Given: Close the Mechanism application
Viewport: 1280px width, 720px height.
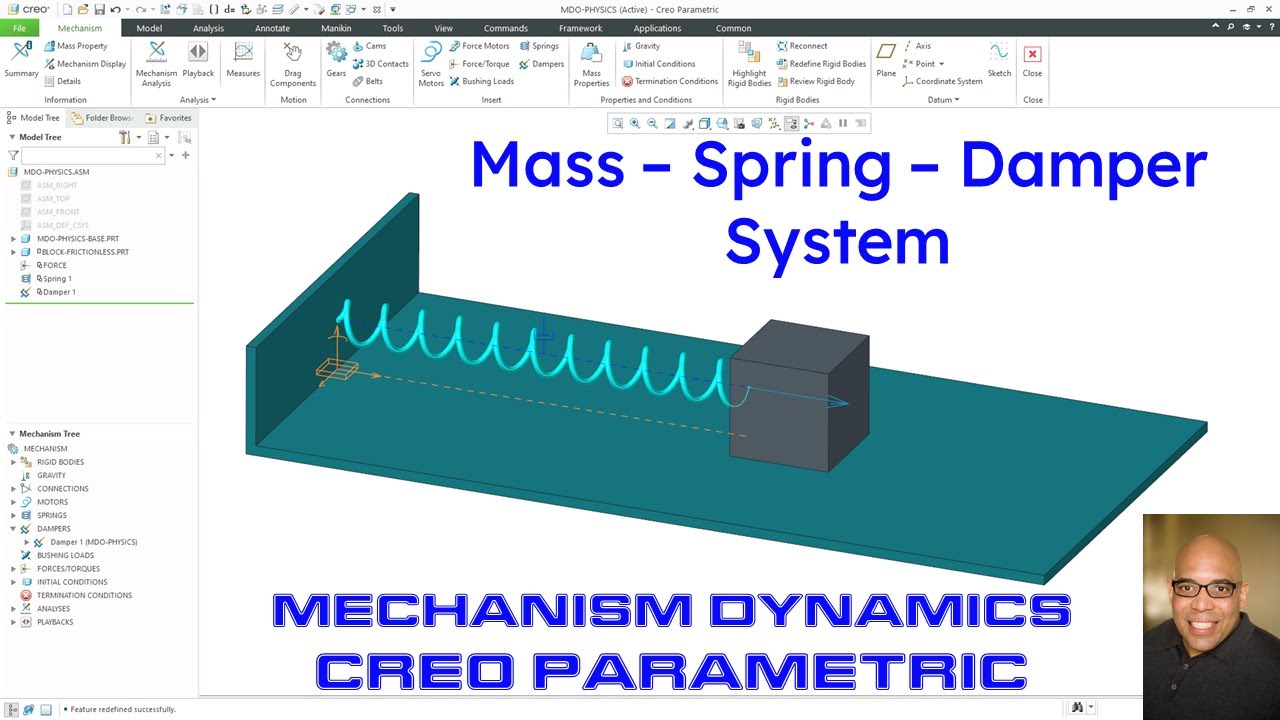Looking at the screenshot, I should click(1032, 60).
